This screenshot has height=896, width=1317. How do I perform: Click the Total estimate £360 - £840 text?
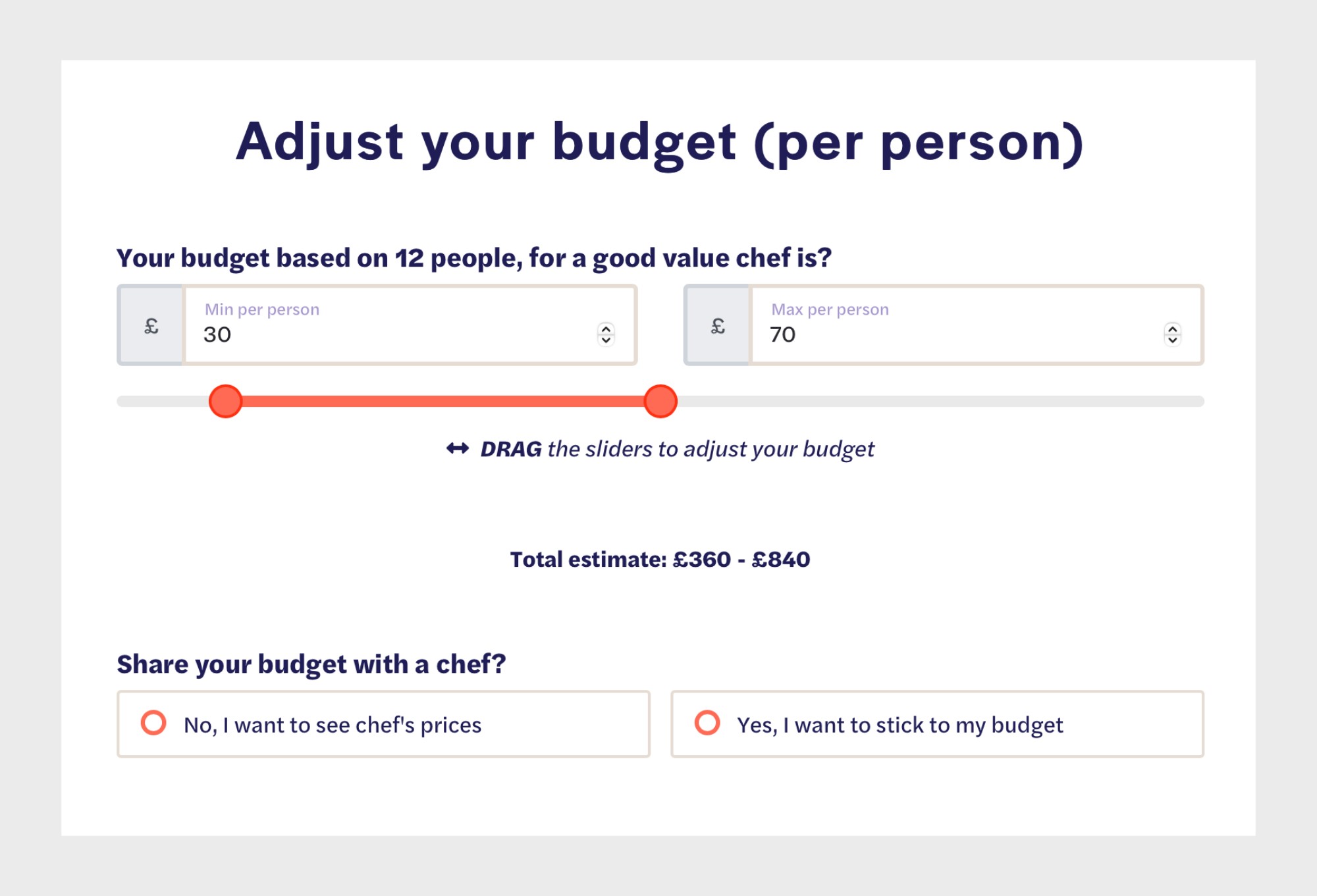tap(660, 560)
